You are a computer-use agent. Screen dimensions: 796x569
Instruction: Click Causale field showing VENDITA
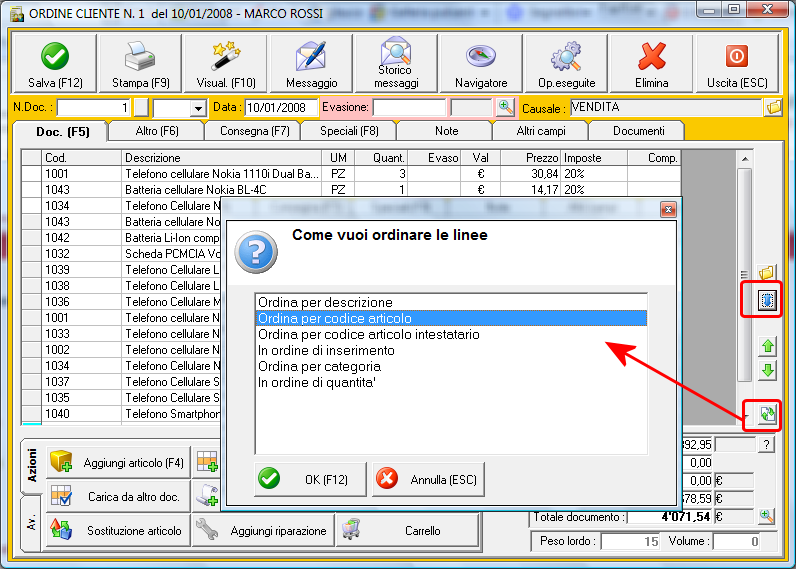(666, 107)
